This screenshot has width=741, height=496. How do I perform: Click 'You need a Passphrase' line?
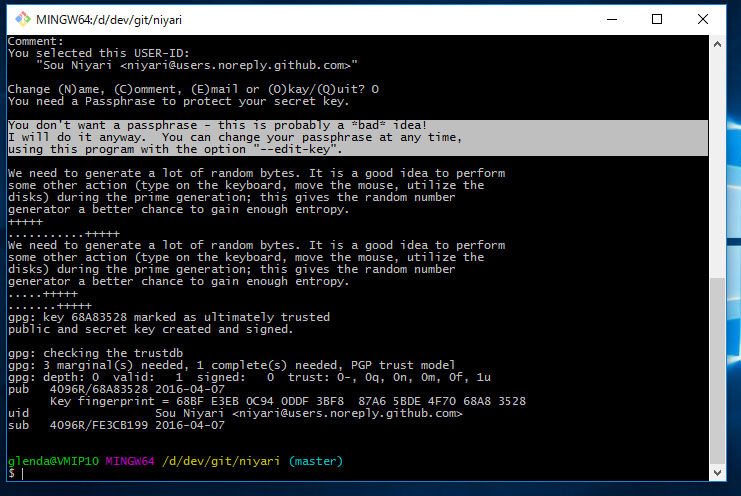(179, 102)
